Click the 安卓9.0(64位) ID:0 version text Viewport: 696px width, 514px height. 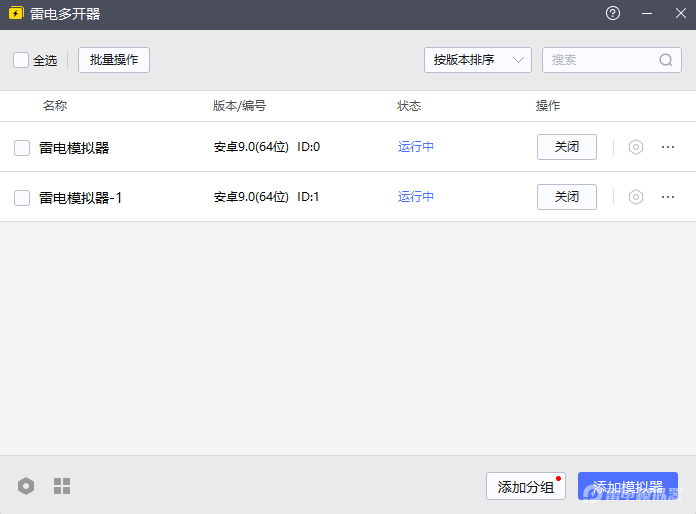pyautogui.click(x=267, y=147)
